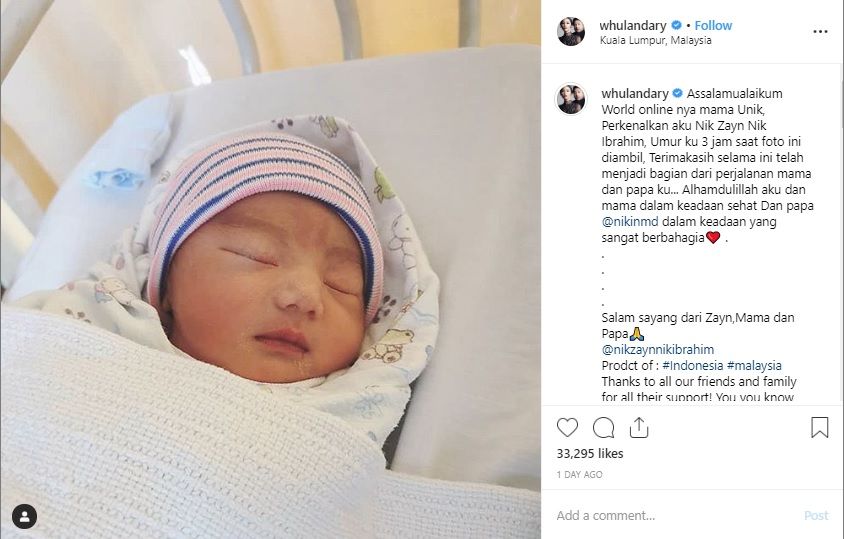
Task: Open header username whulandary
Action: (632, 25)
